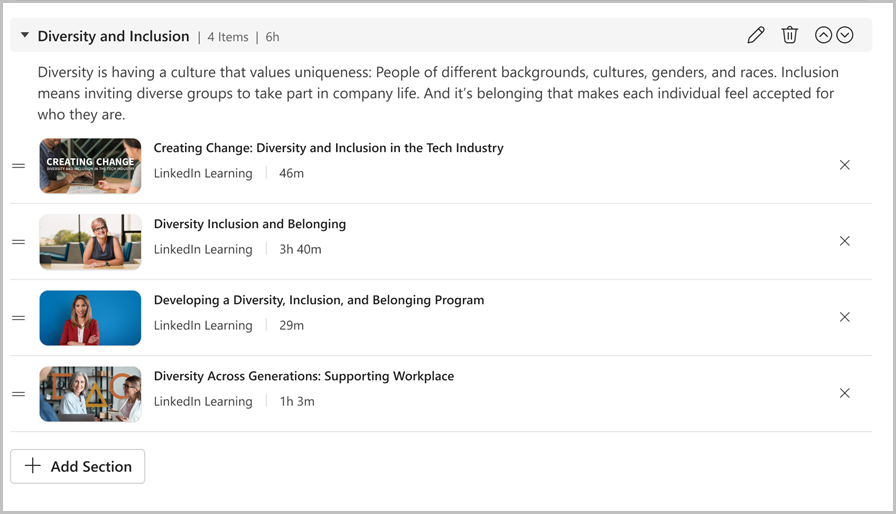
Task: Grab drag handle for Creating Change course
Action: click(x=19, y=166)
